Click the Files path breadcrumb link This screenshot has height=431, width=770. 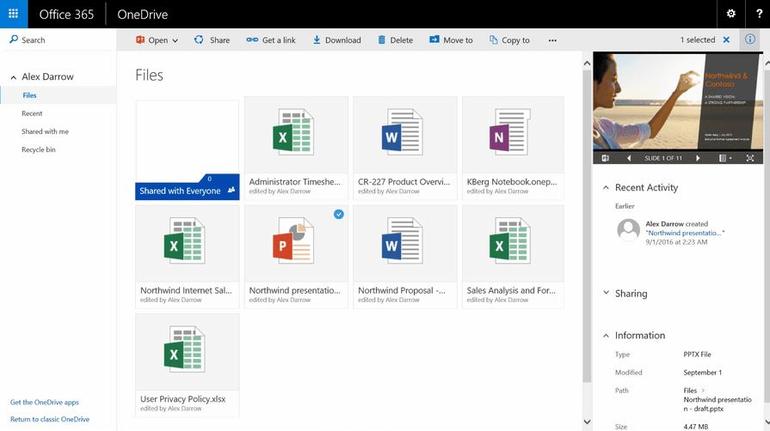(x=690, y=390)
